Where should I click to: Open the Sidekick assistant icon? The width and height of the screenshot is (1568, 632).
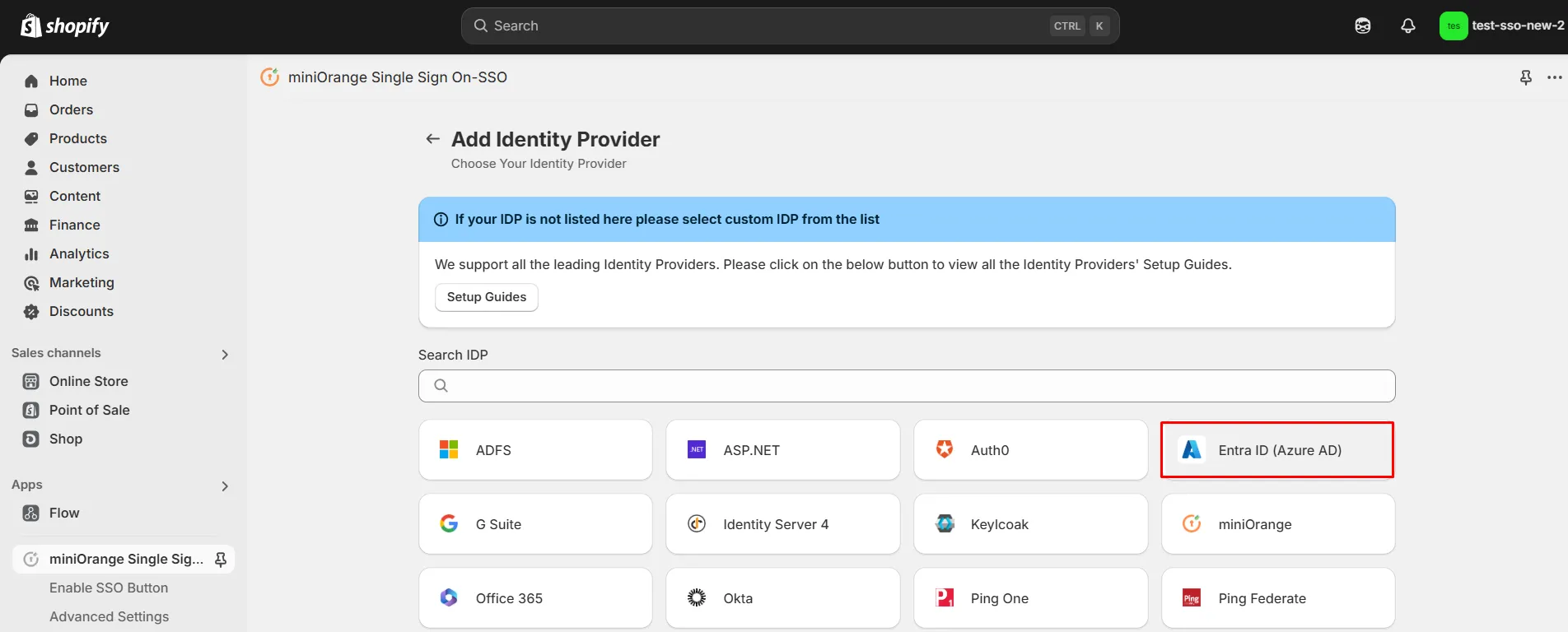point(1363,26)
